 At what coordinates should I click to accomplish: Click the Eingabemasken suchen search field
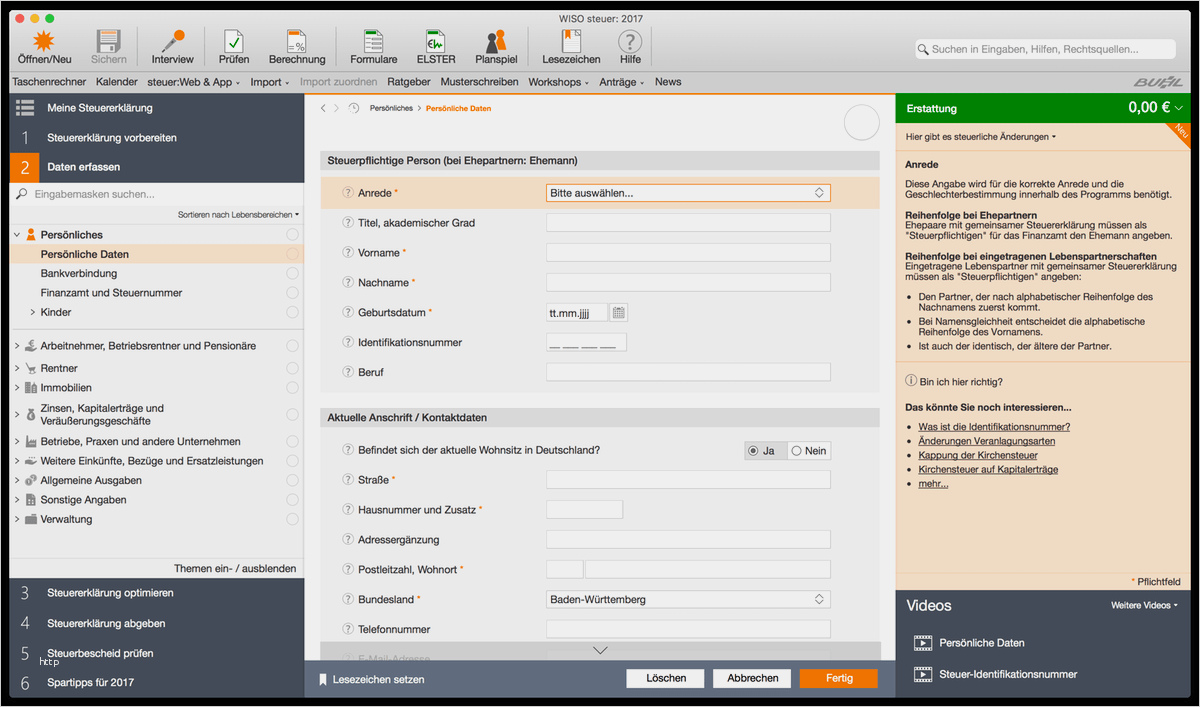pyautogui.click(x=157, y=194)
